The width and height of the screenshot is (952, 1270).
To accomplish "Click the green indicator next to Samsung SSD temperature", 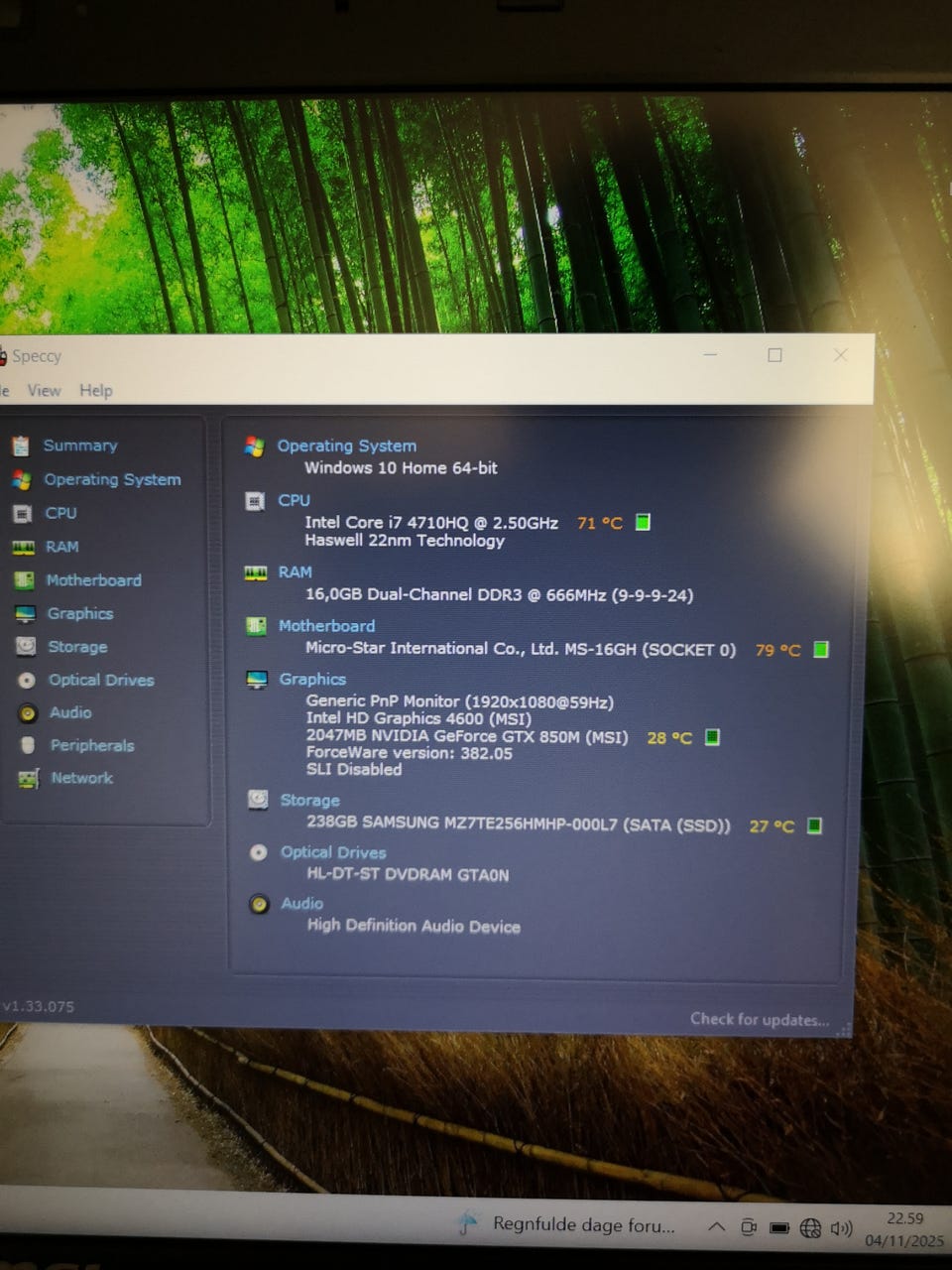I will pyautogui.click(x=814, y=825).
